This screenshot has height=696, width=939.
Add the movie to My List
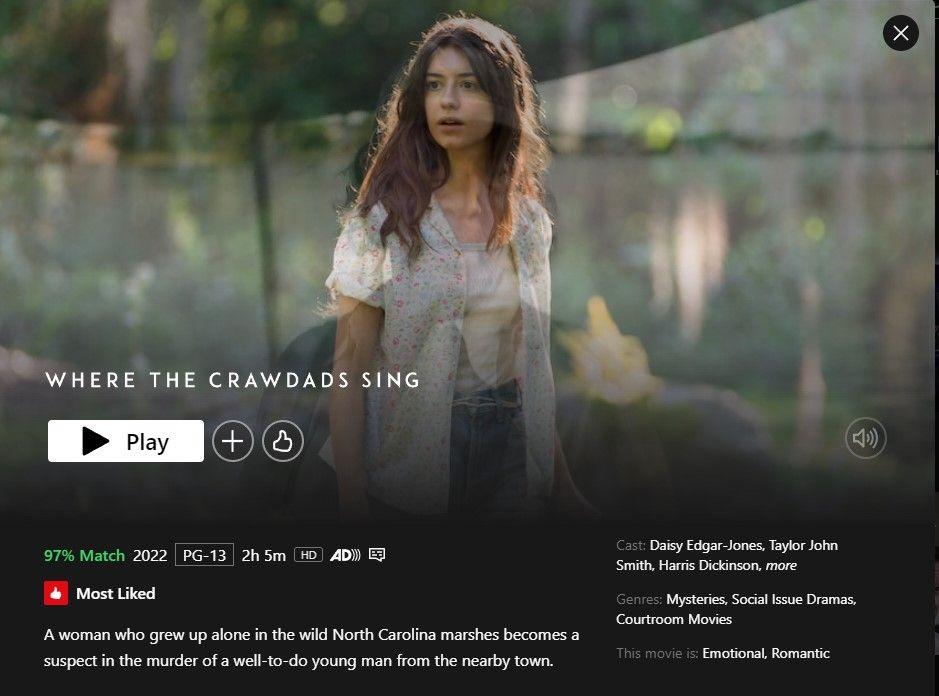coord(232,441)
